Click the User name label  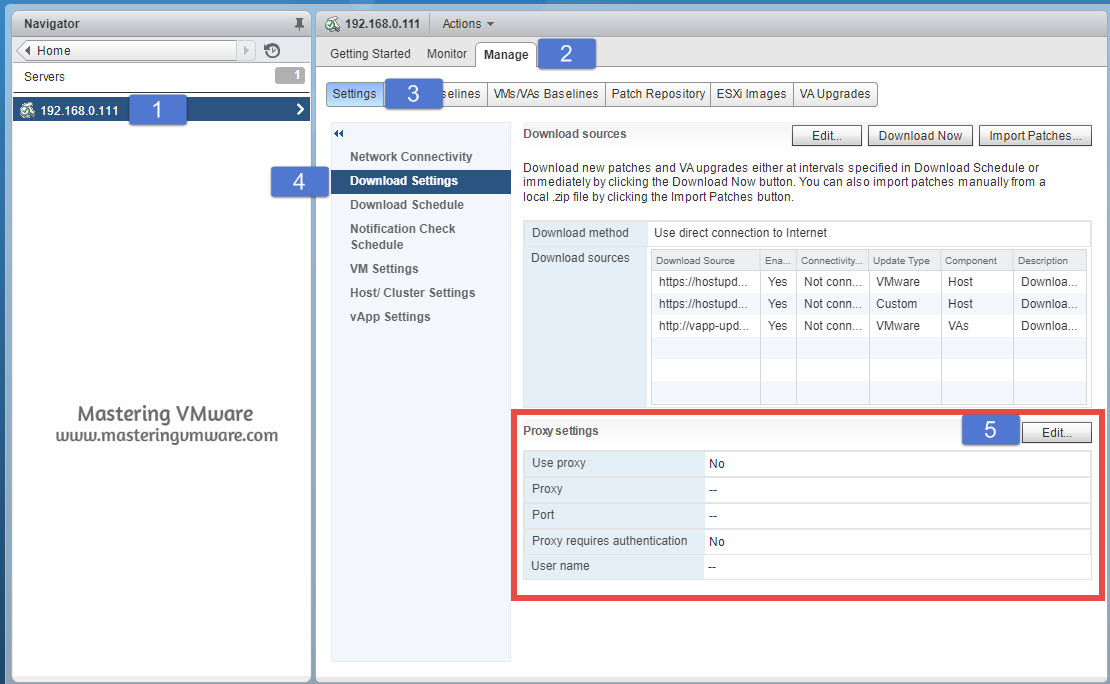coord(560,566)
